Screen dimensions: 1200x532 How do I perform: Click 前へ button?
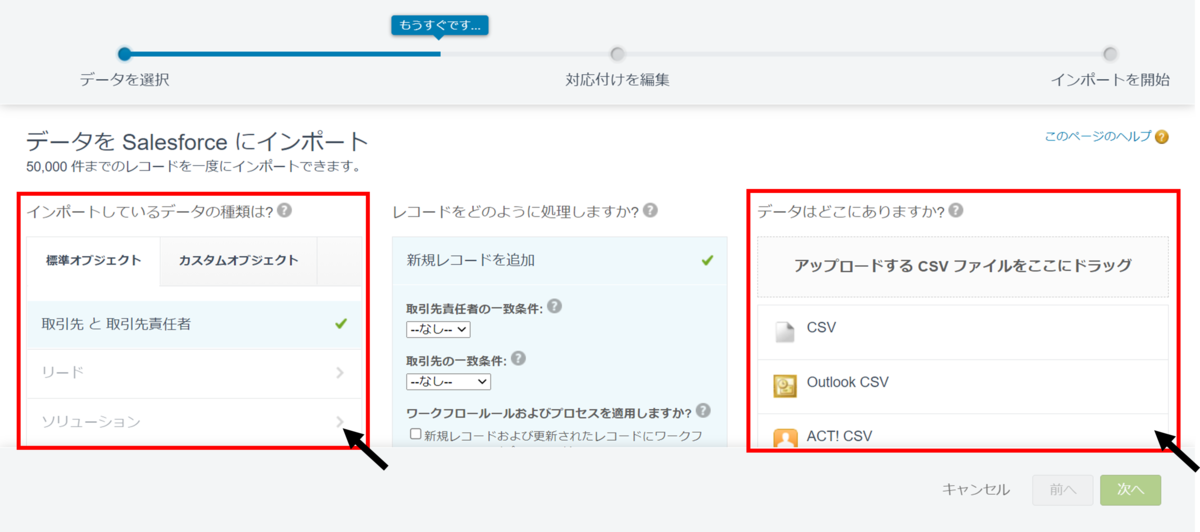click(1063, 490)
